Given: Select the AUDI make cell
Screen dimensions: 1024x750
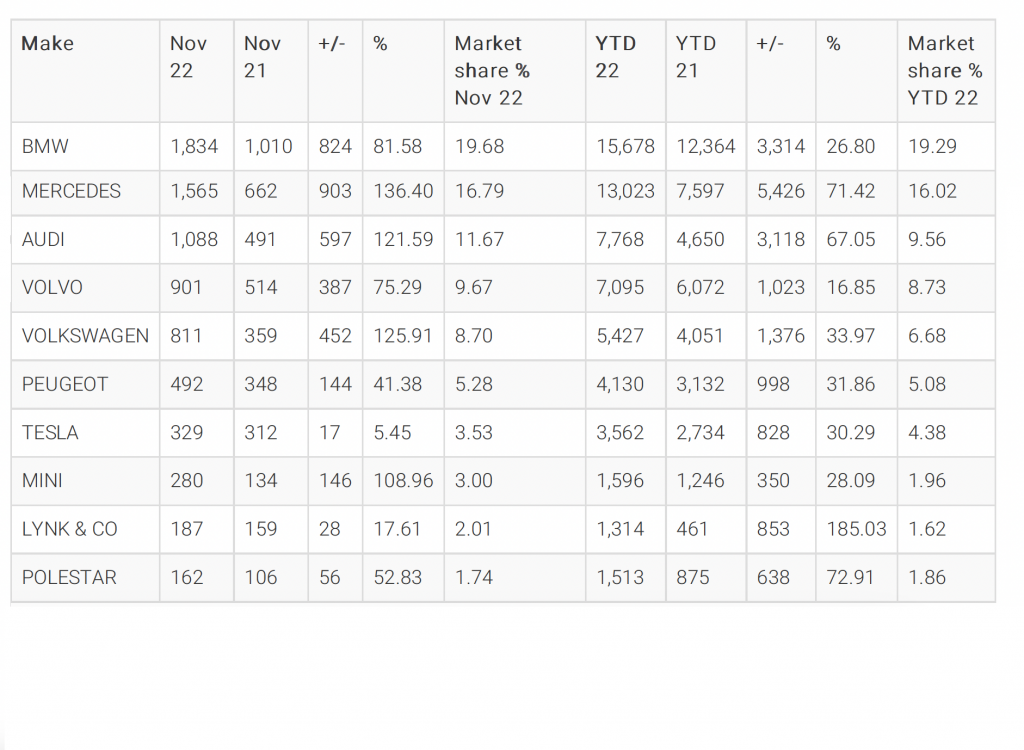Looking at the screenshot, I should point(44,240).
